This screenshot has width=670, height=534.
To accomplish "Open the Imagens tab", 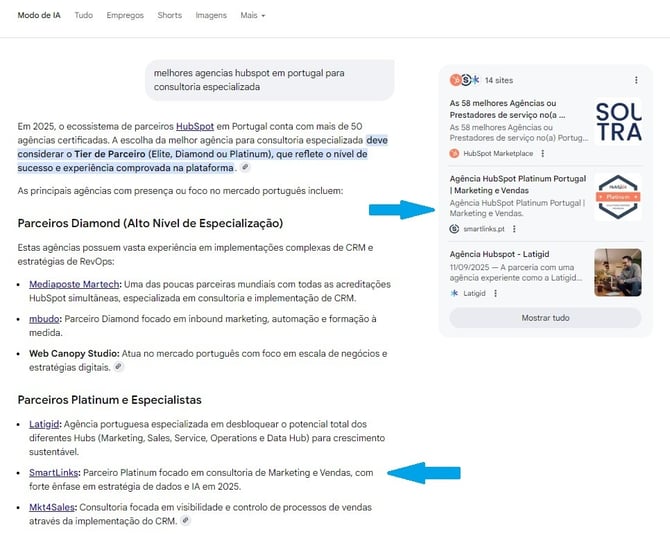I will 211,15.
